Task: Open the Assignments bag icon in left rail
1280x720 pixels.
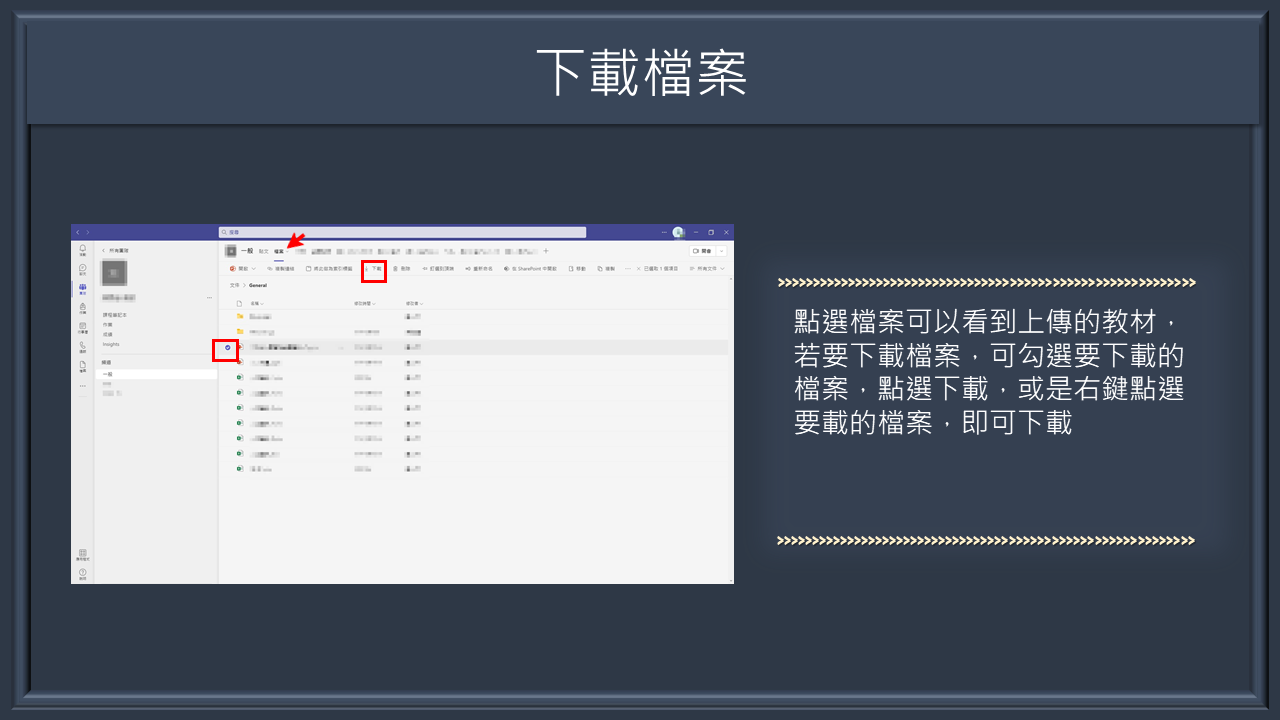Action: click(x=83, y=309)
